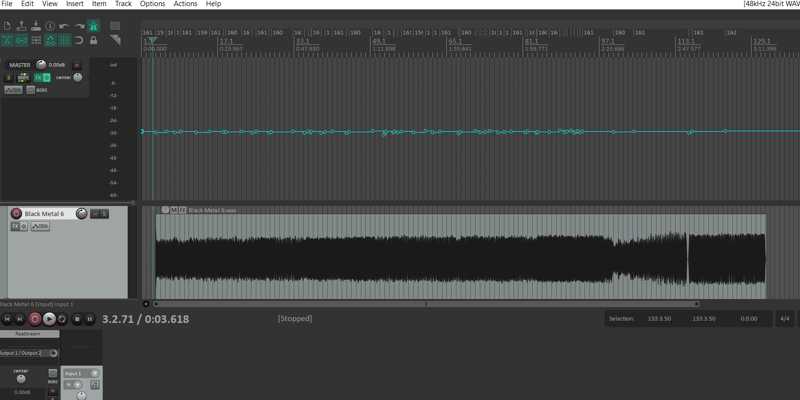
Task: Click the transport Go to start button
Action: 7,319
